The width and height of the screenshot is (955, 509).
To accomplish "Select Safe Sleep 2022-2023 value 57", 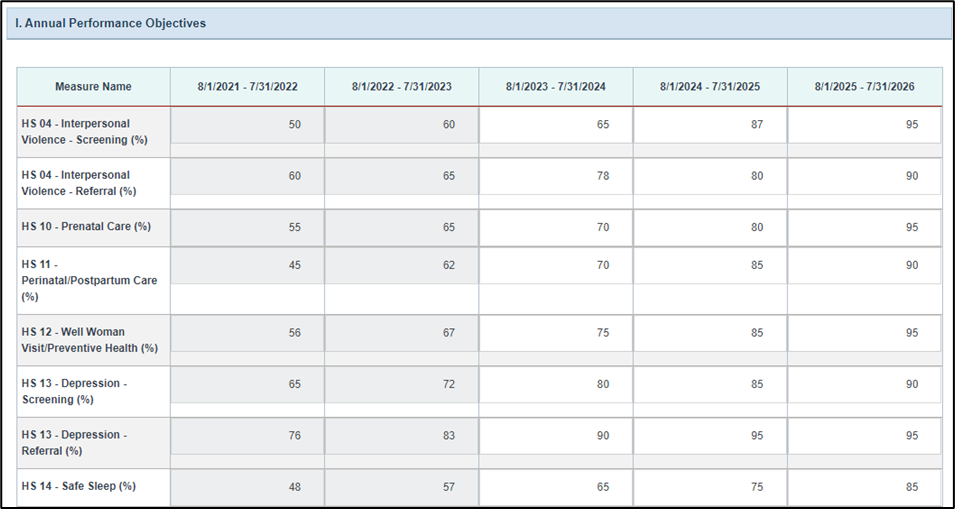I will [x=401, y=487].
